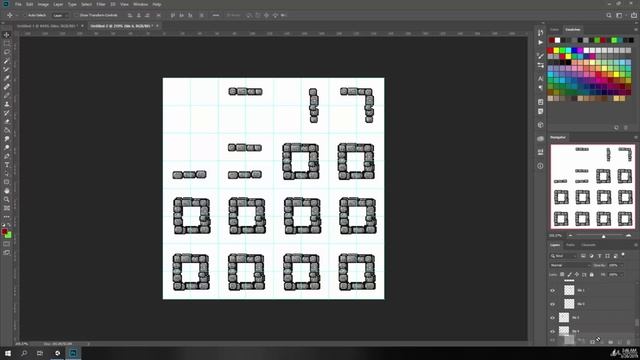Image resolution: width=640 pixels, height=360 pixels.
Task: Click the delete layer trash icon
Action: click(x=628, y=342)
